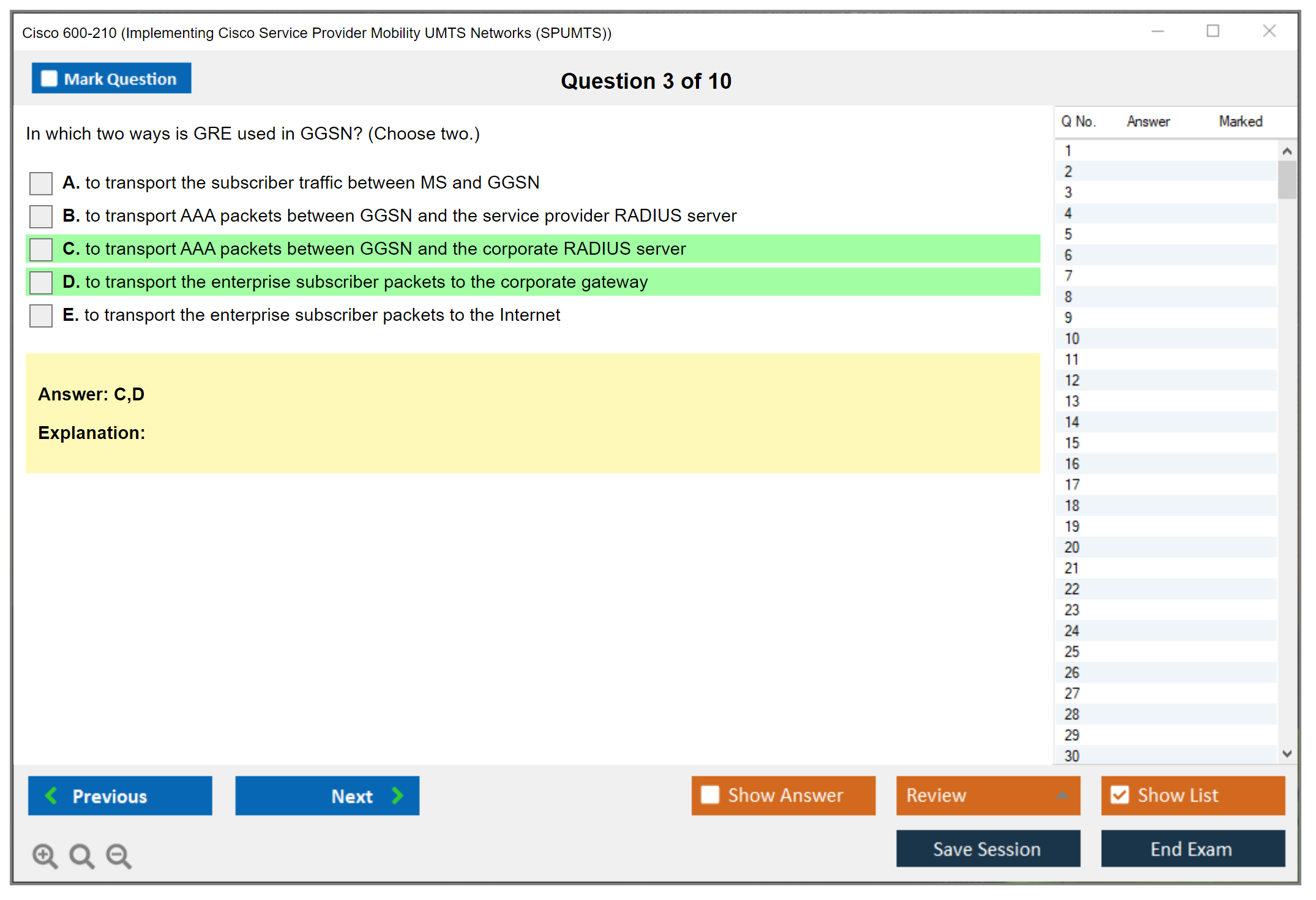Select question 5 in the list
Screen dimensions: 1316x900
pos(1068,234)
